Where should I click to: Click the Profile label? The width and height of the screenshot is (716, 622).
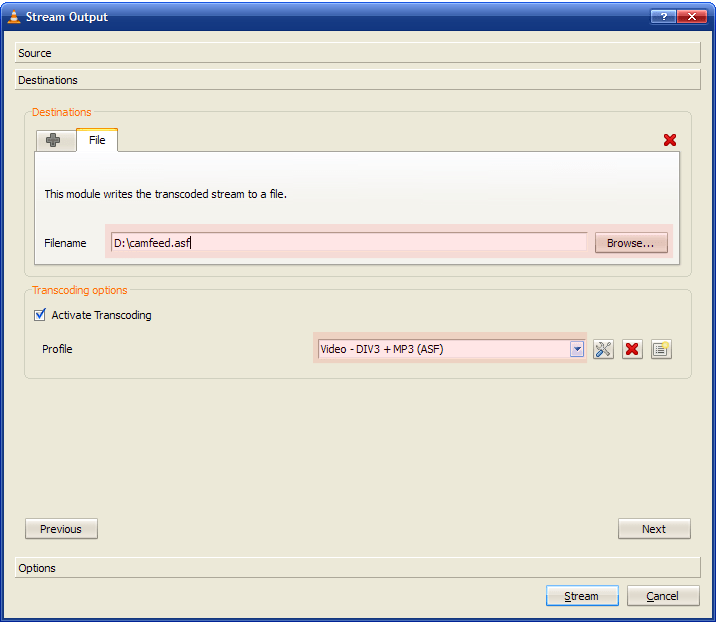pos(57,349)
